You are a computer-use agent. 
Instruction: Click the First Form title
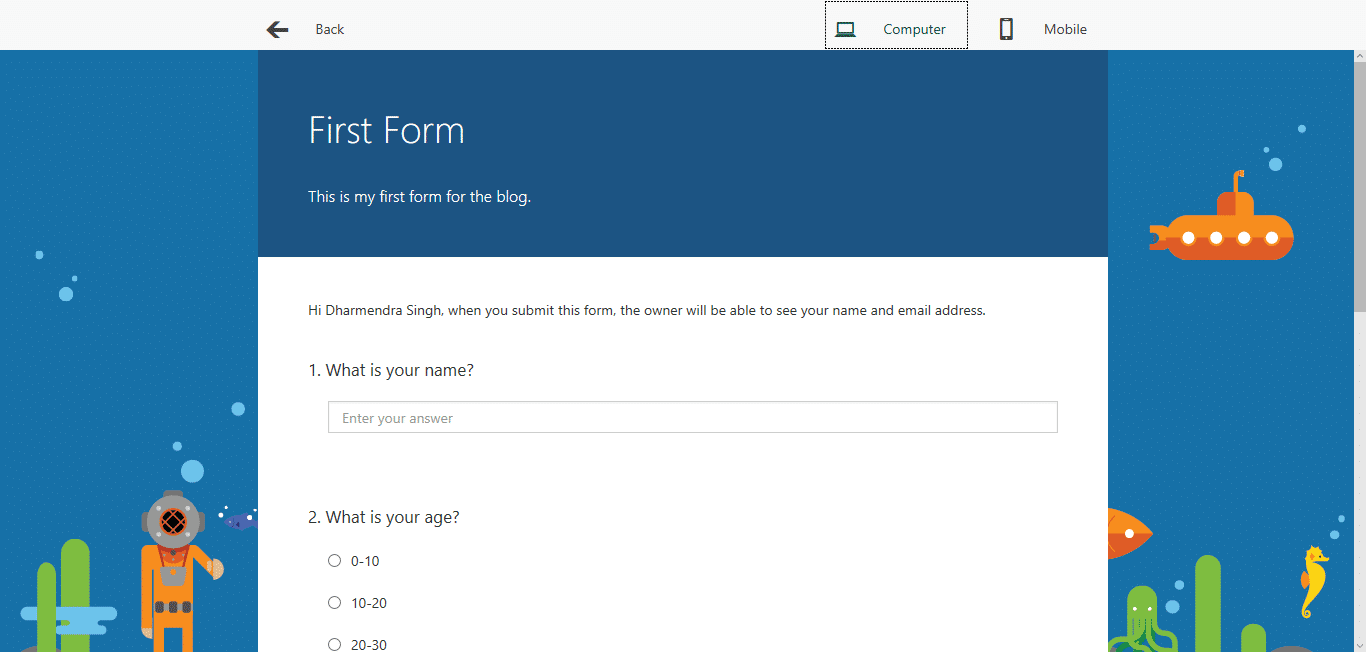tap(386, 130)
